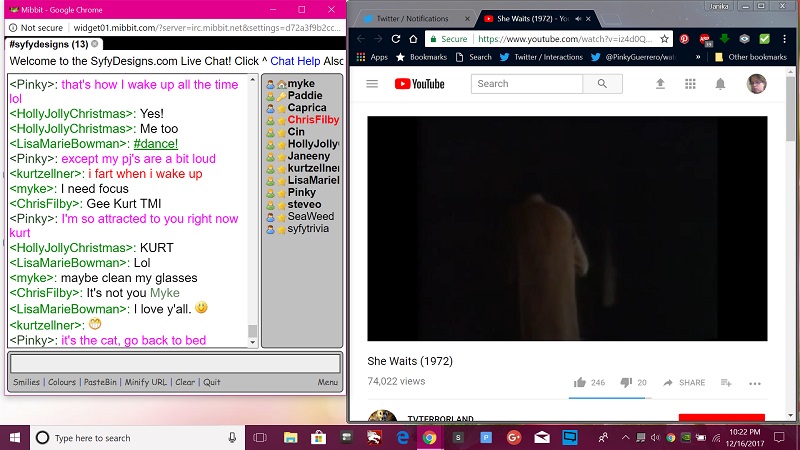Clear the chat window
800x450 pixels.
185,382
